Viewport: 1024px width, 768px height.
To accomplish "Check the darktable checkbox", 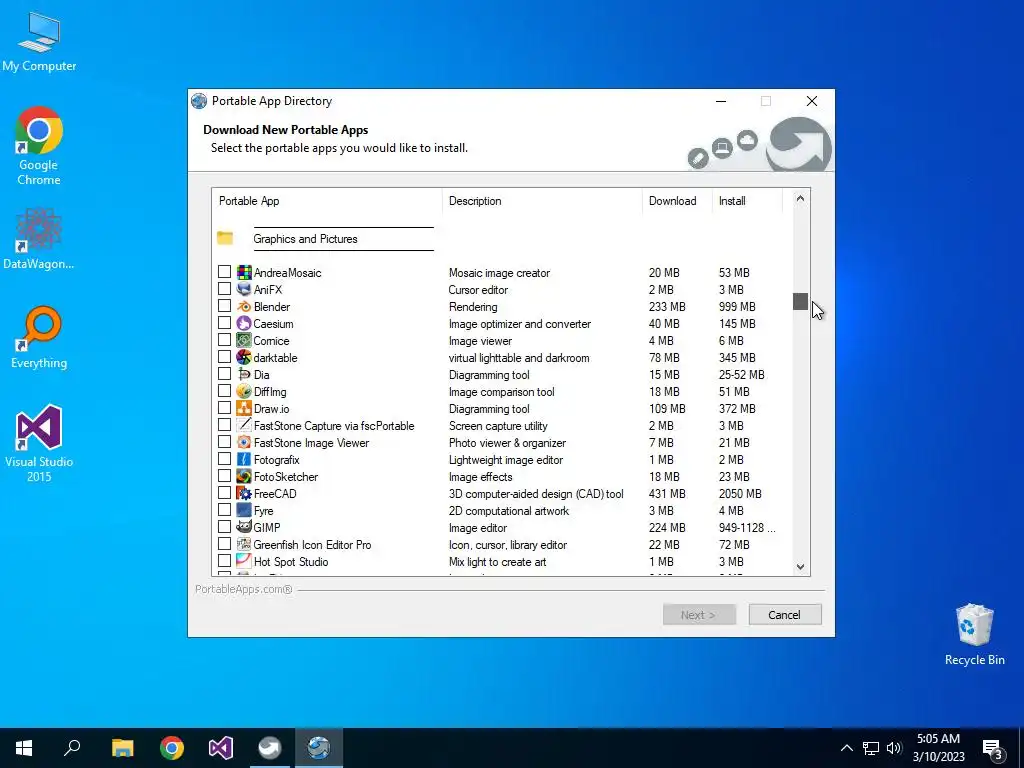I will coord(225,357).
